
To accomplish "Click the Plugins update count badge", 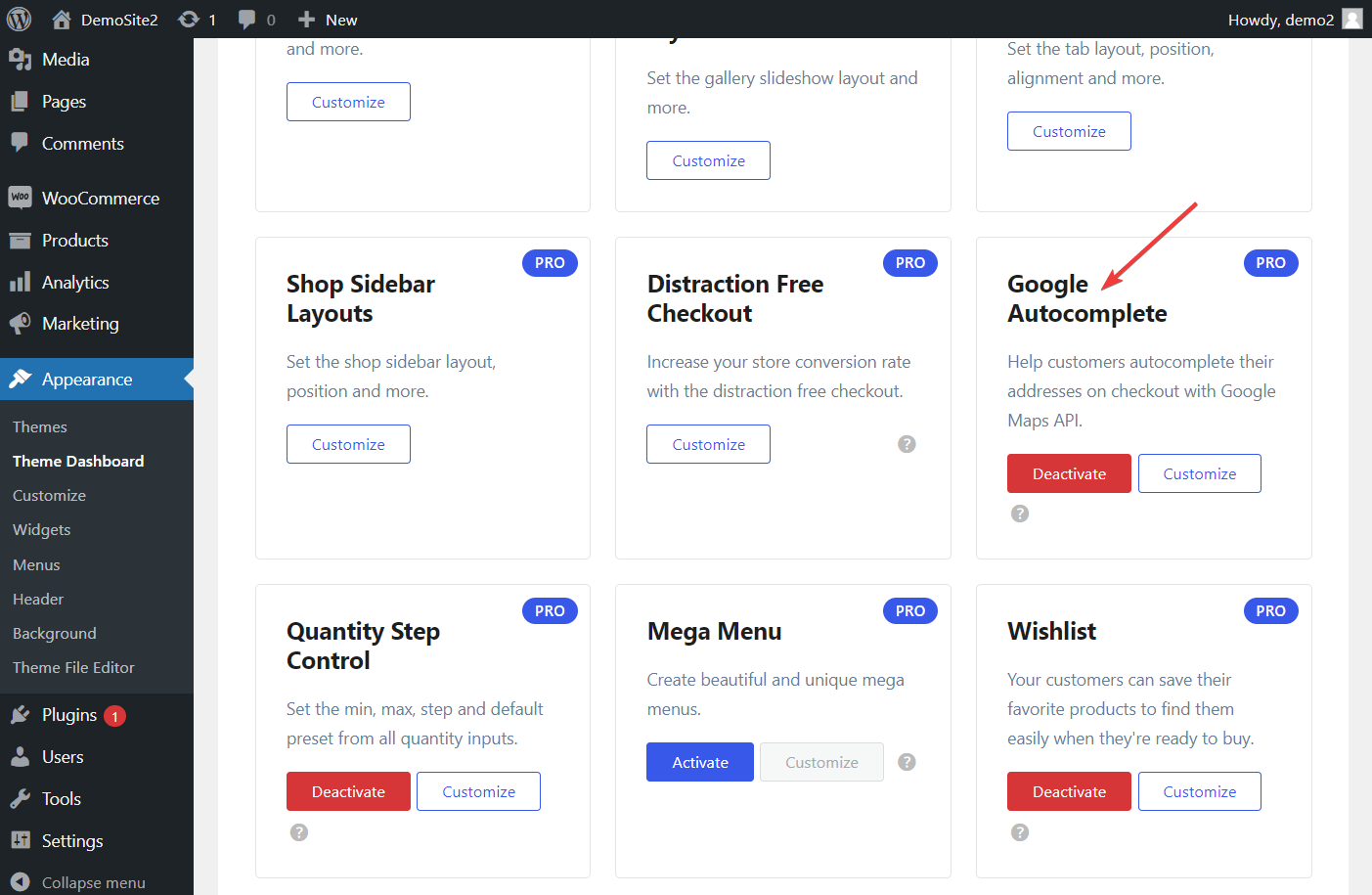I will pos(114,716).
